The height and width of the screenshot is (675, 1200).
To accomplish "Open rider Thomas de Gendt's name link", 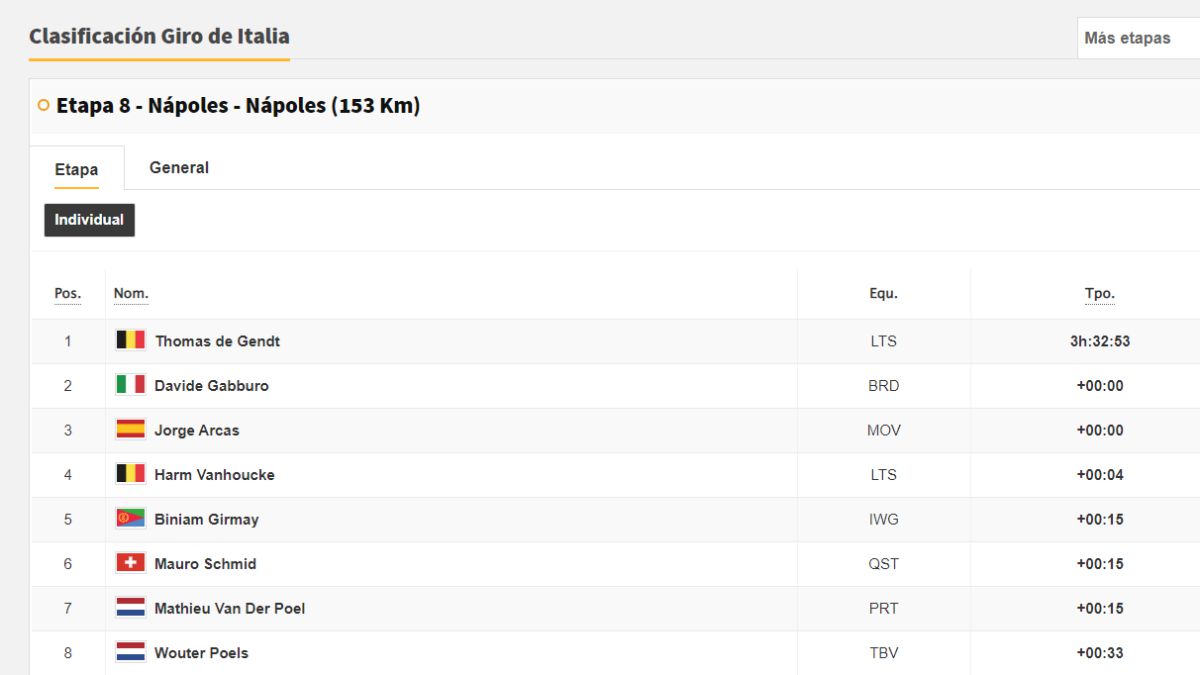I will [217, 341].
